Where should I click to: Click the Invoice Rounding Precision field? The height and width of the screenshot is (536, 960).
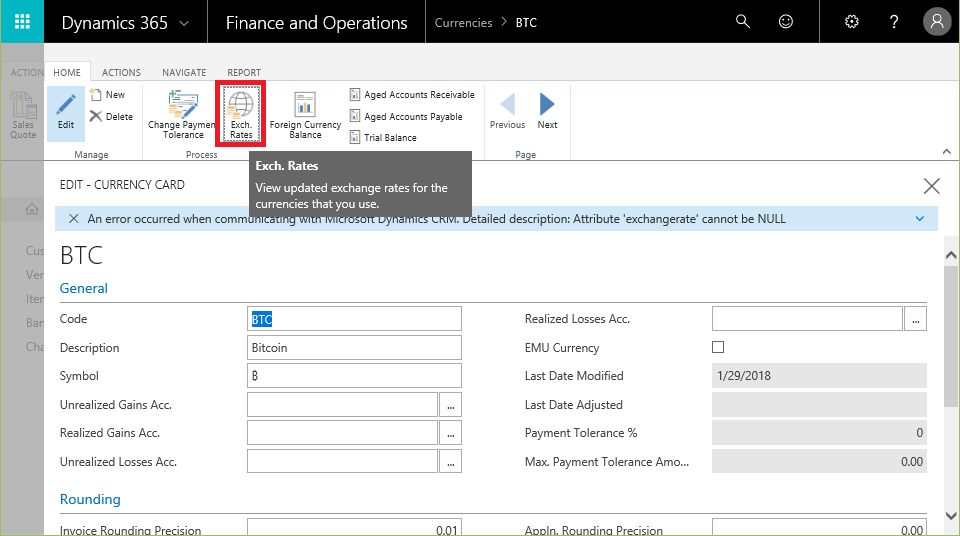click(354, 527)
